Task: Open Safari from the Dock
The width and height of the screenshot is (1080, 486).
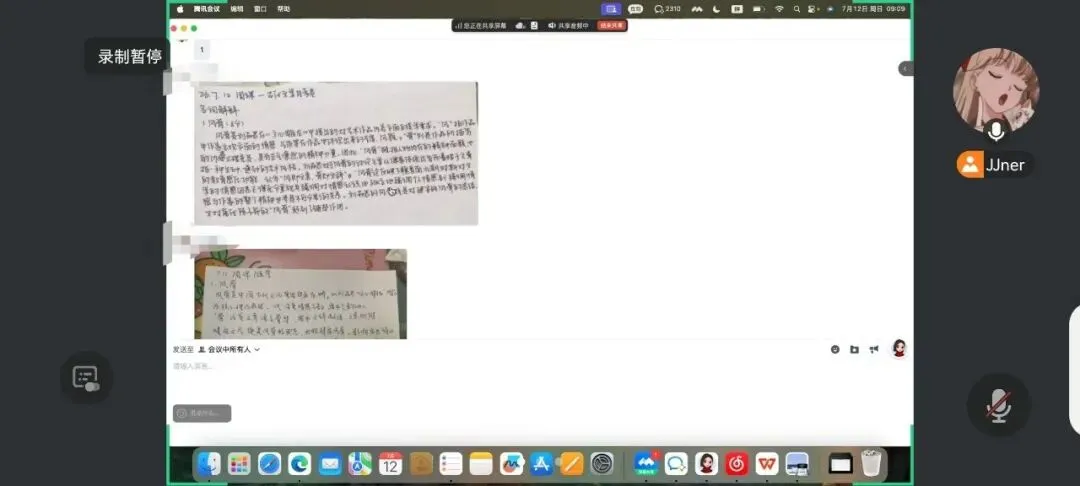Action: tap(269, 464)
